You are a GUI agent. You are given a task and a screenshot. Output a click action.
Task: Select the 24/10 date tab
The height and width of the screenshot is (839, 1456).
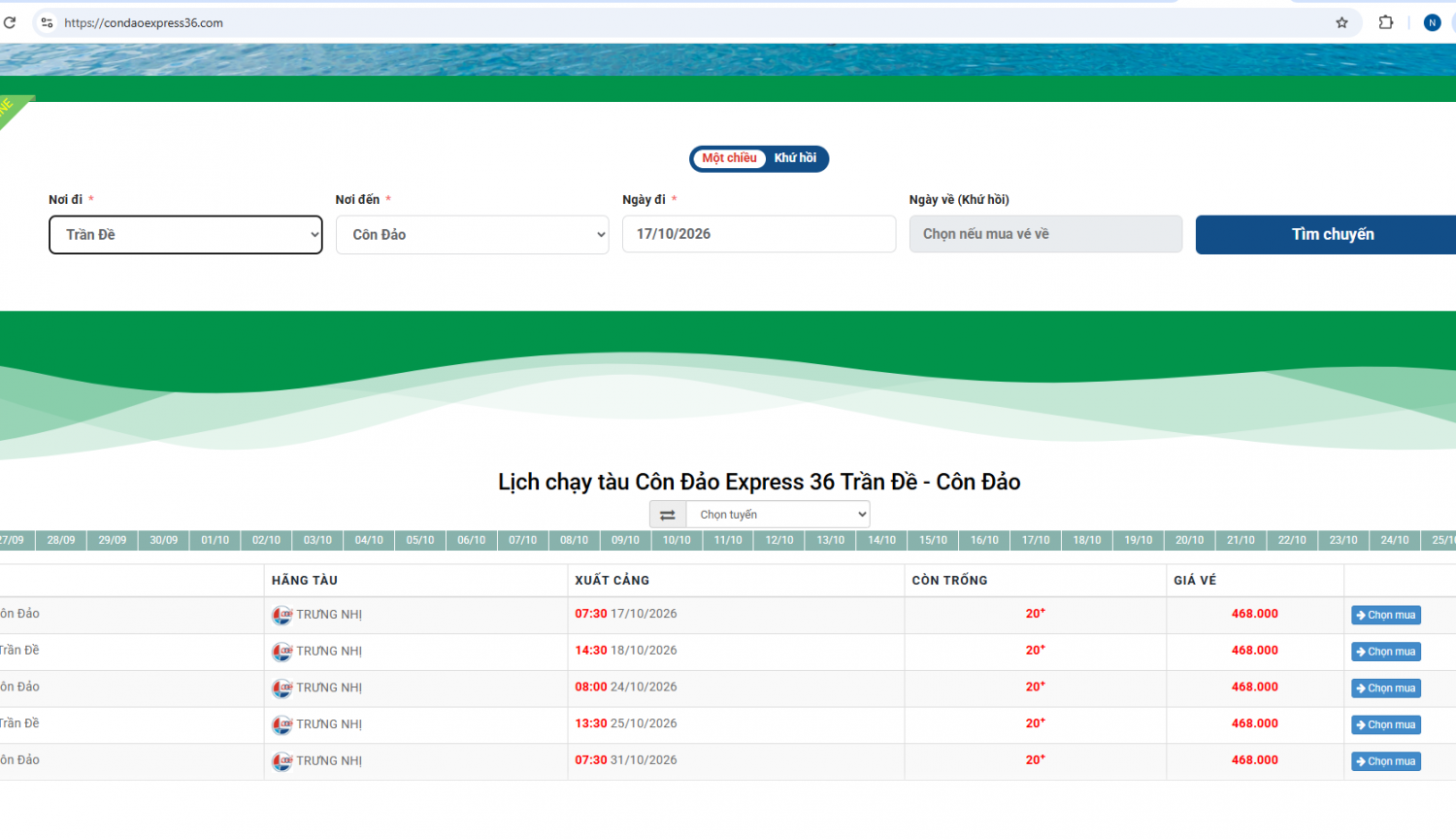[1395, 541]
